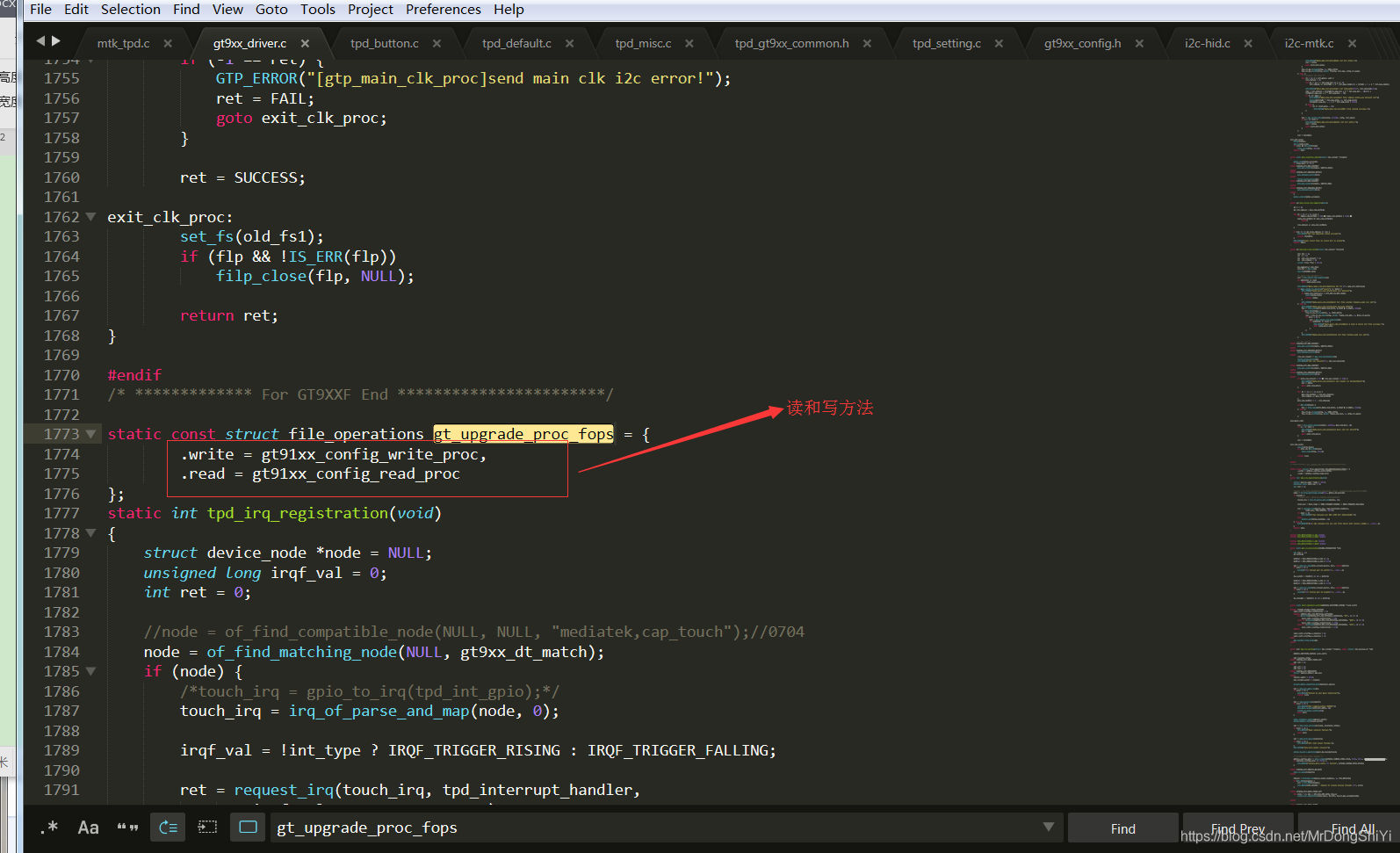Switch to the tpd_default.c tab
1400x853 pixels.
tap(516, 43)
